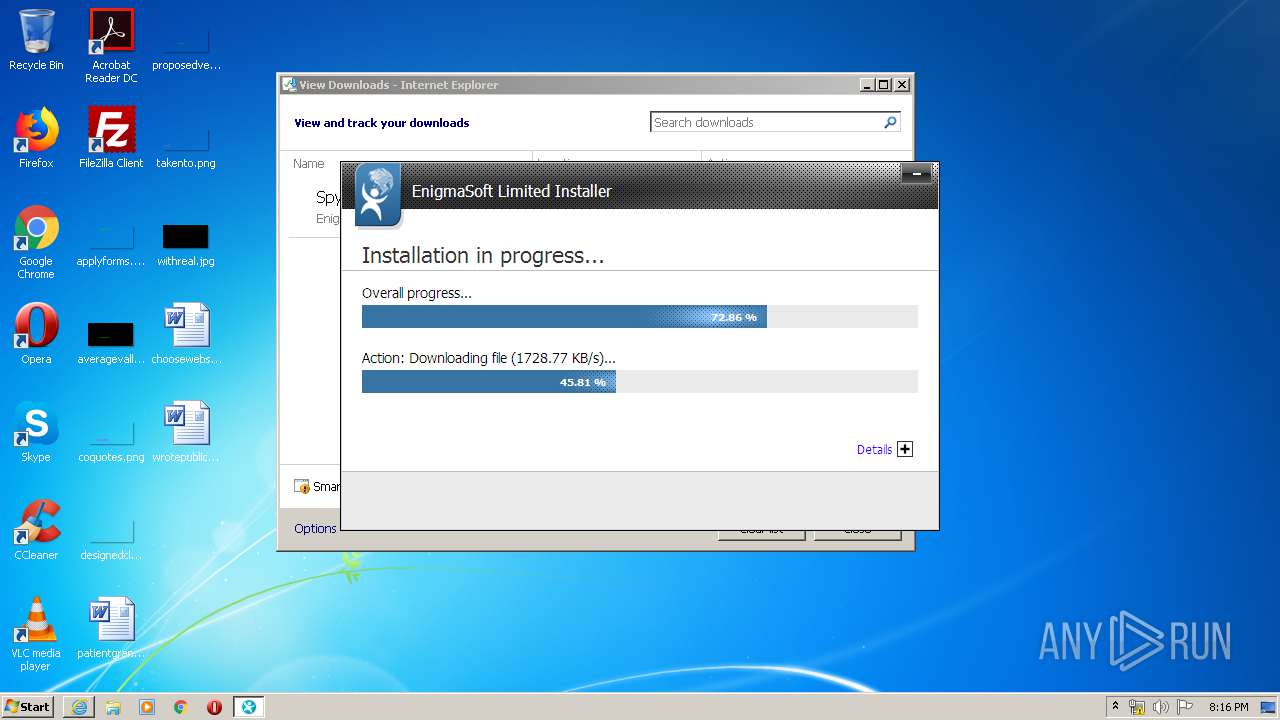Switch to EnigmaSoft installer taskbar button
Image resolution: width=1280 pixels, height=720 pixels.
(x=248, y=707)
